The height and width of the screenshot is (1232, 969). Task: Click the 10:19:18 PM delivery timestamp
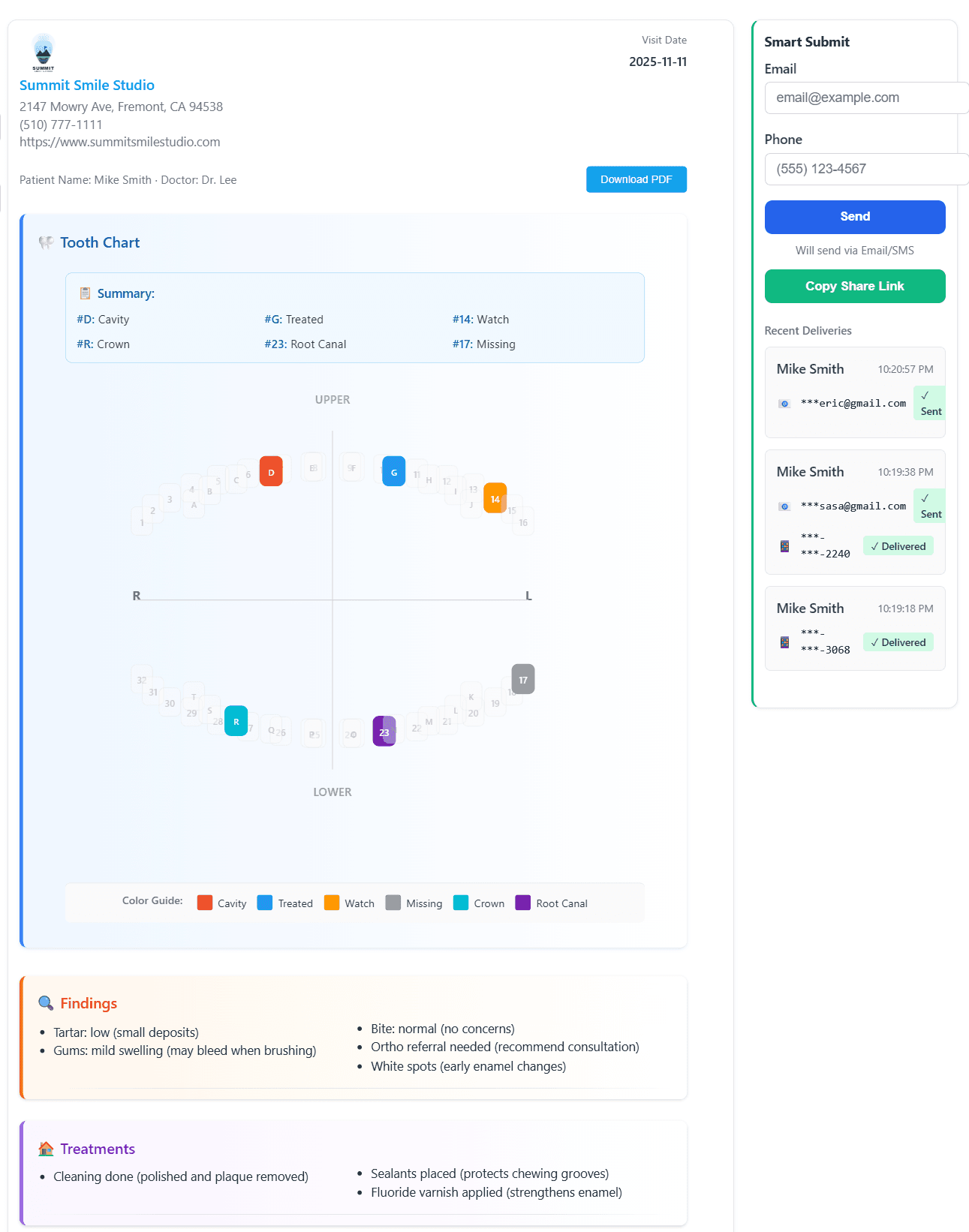(906, 608)
